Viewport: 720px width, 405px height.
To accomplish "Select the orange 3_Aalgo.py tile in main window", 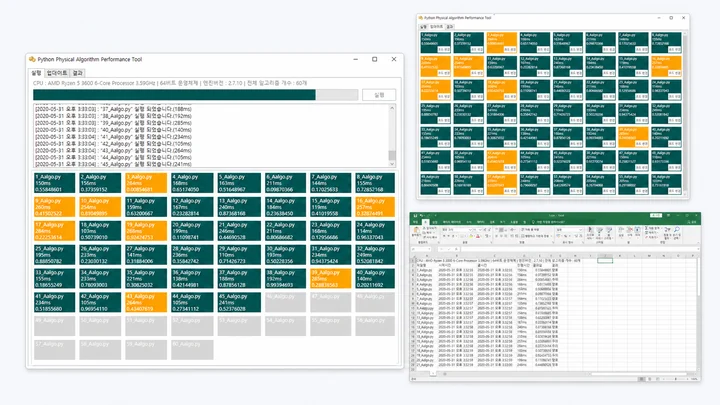I will pos(146,183).
